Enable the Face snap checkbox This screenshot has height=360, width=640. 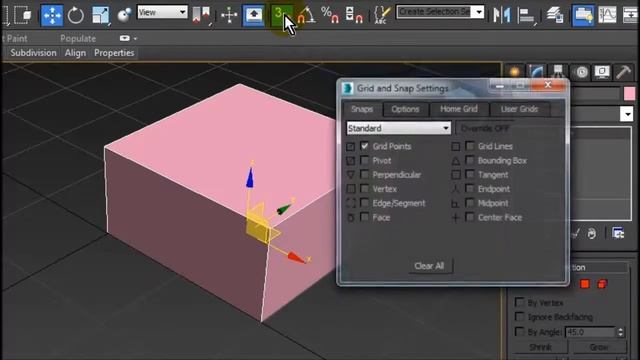tap(364, 217)
